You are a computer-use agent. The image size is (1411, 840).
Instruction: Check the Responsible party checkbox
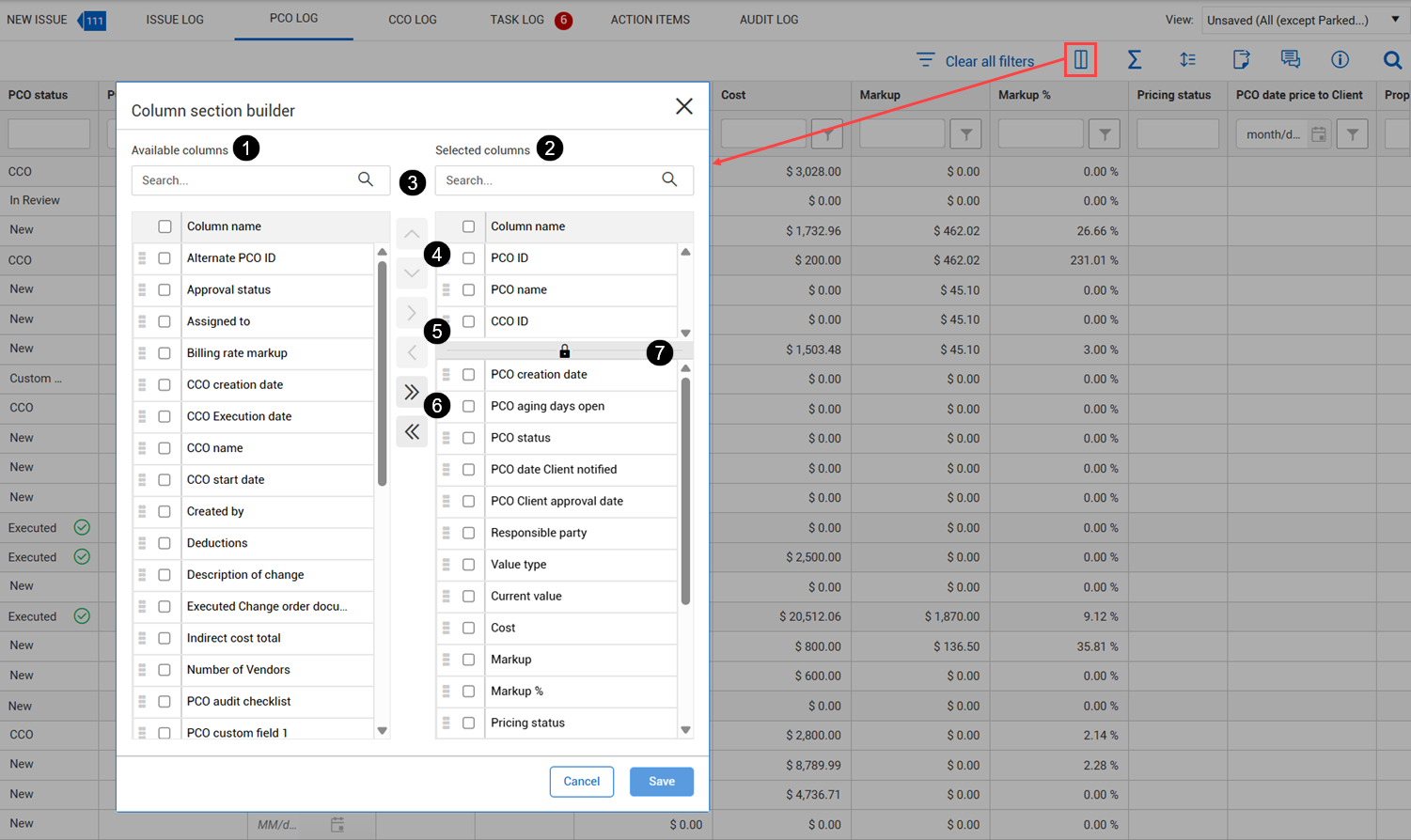point(468,533)
